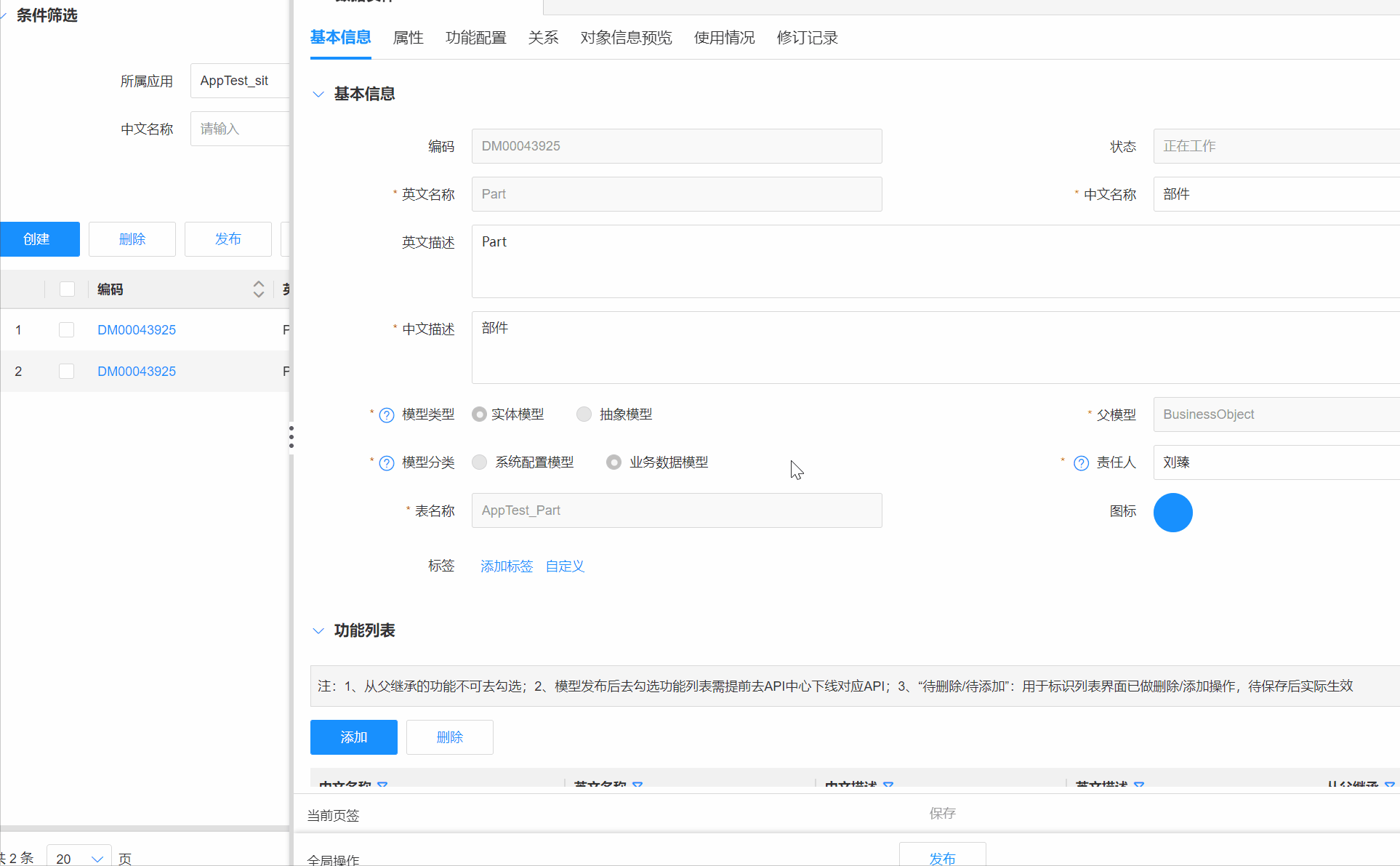Click the 发布 button under 全局操作

click(x=942, y=858)
